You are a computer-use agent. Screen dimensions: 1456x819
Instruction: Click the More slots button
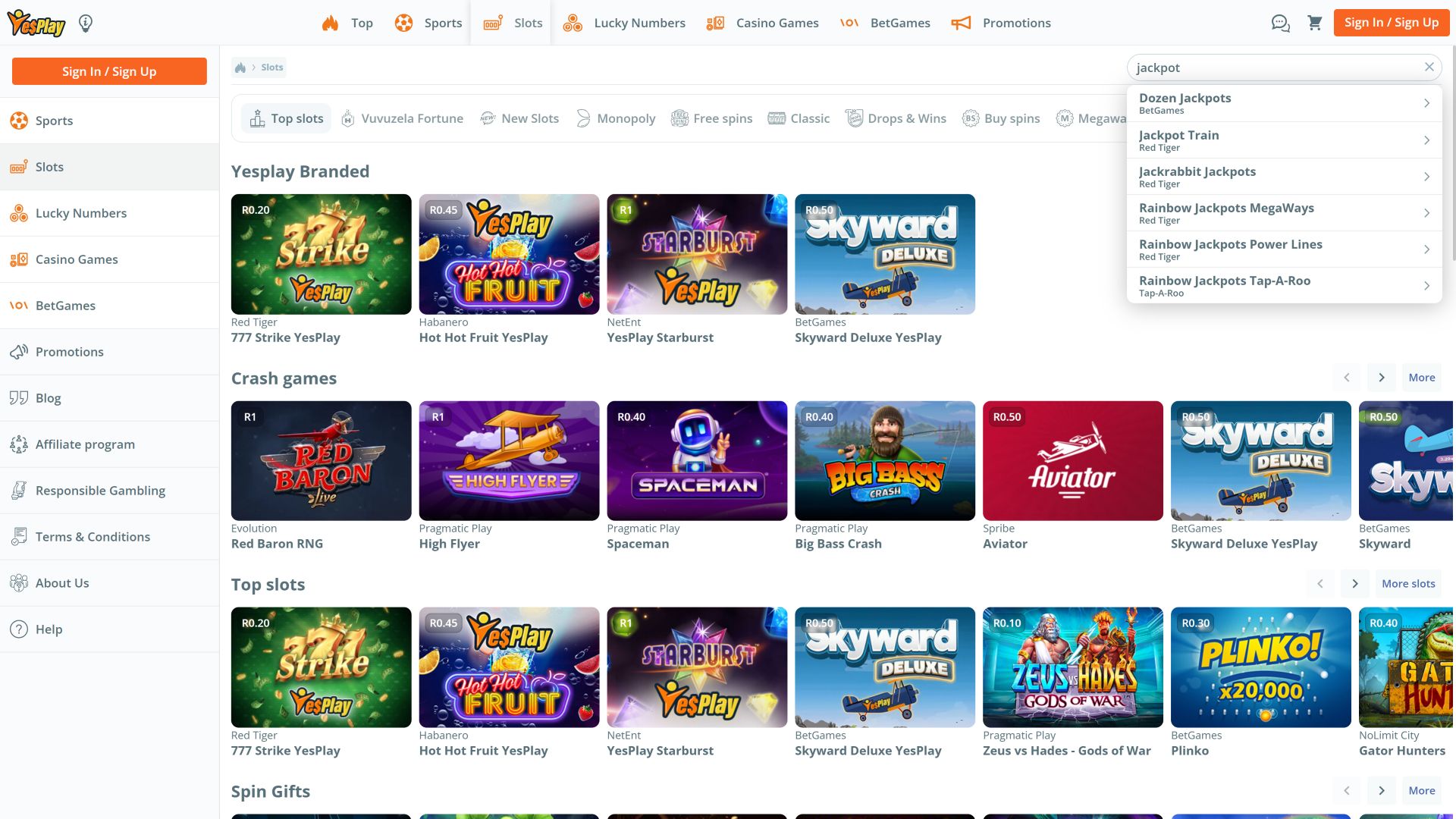1408,584
